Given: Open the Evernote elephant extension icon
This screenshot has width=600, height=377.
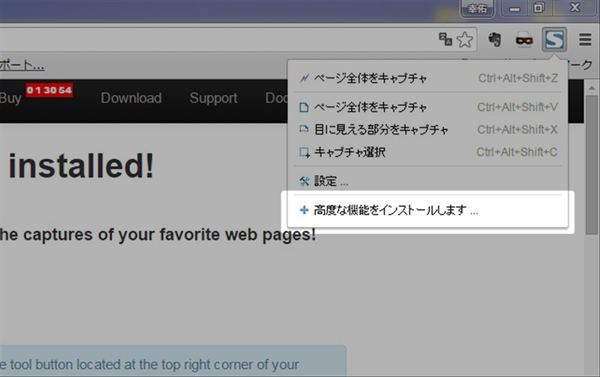Looking at the screenshot, I should (494, 39).
